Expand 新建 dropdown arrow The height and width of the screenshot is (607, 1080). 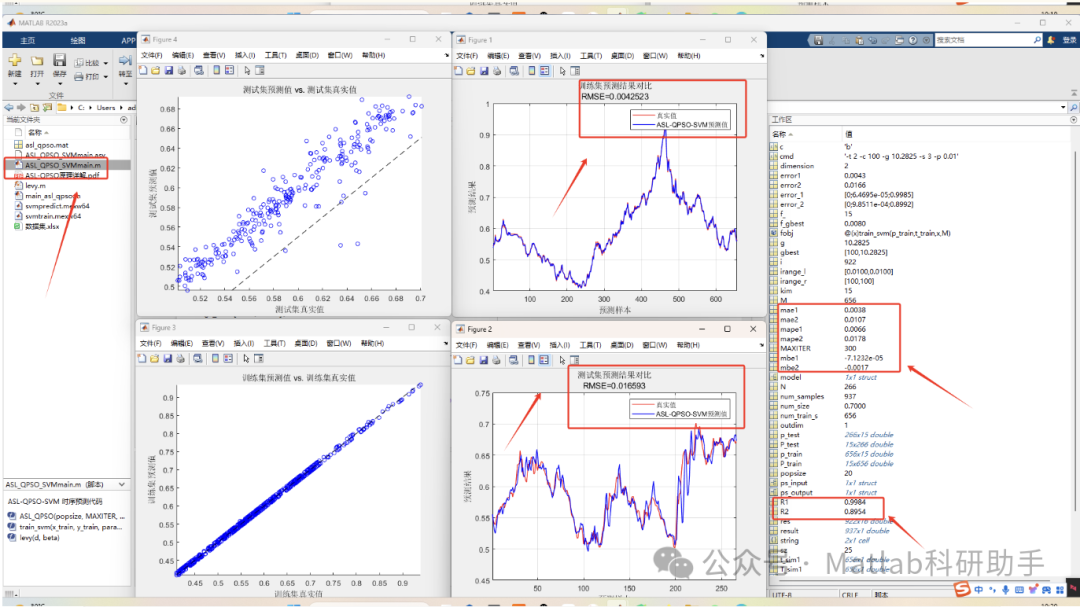tap(14, 84)
